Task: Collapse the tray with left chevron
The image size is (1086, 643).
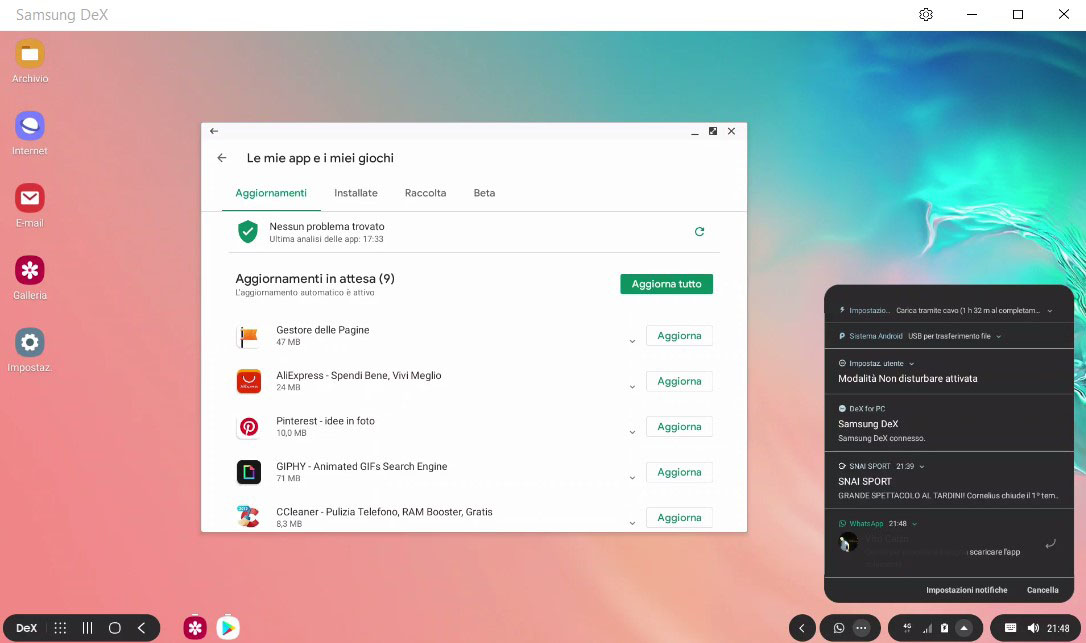Action: (x=802, y=628)
